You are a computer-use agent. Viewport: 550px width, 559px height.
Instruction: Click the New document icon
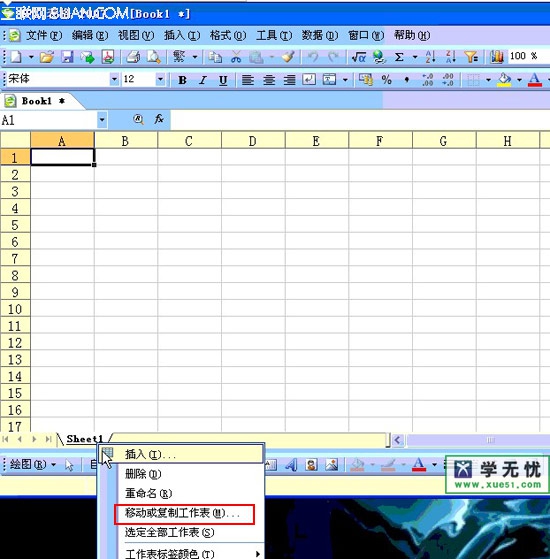[x=16, y=57]
